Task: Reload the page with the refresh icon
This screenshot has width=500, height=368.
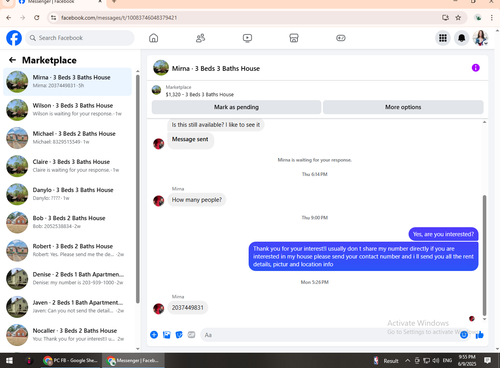Action: coord(37,18)
